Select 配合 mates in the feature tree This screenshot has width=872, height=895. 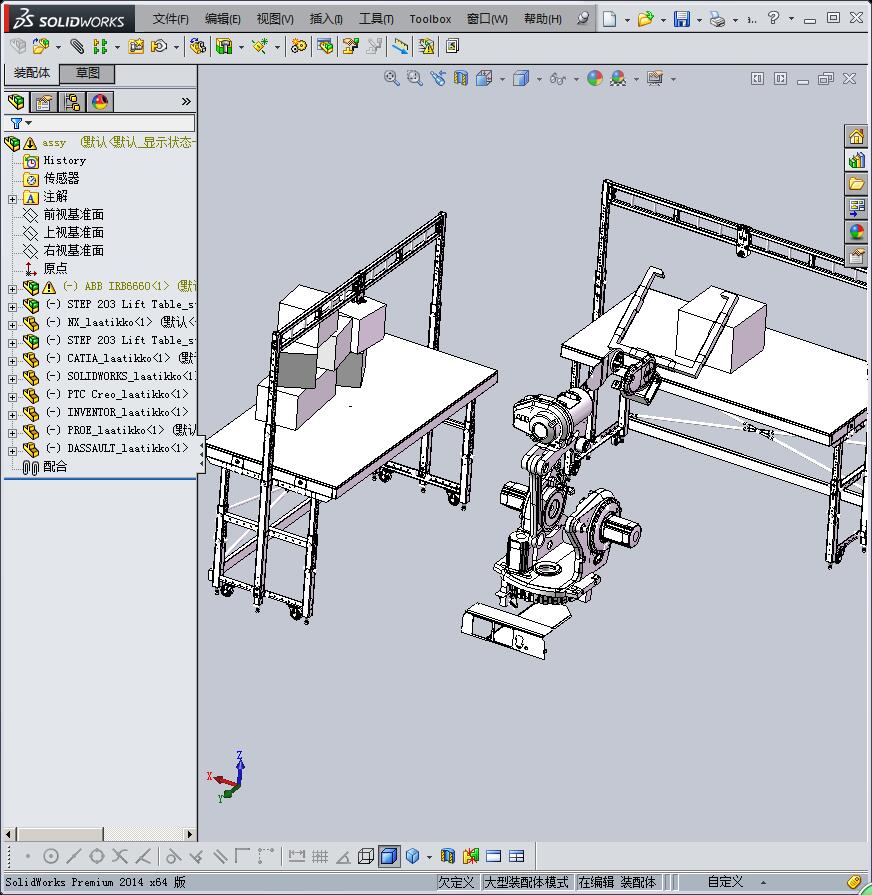point(55,467)
